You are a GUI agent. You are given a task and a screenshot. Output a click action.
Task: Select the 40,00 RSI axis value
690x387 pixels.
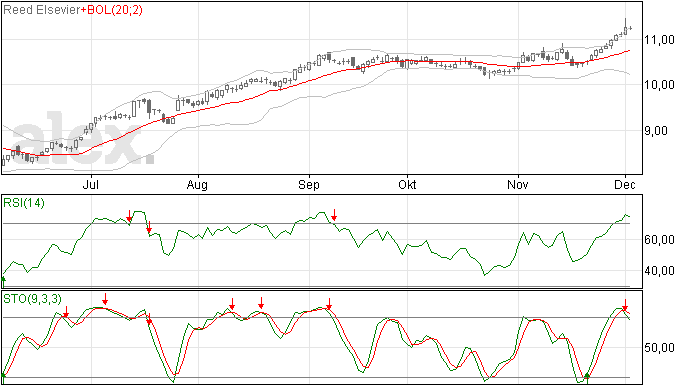(659, 271)
